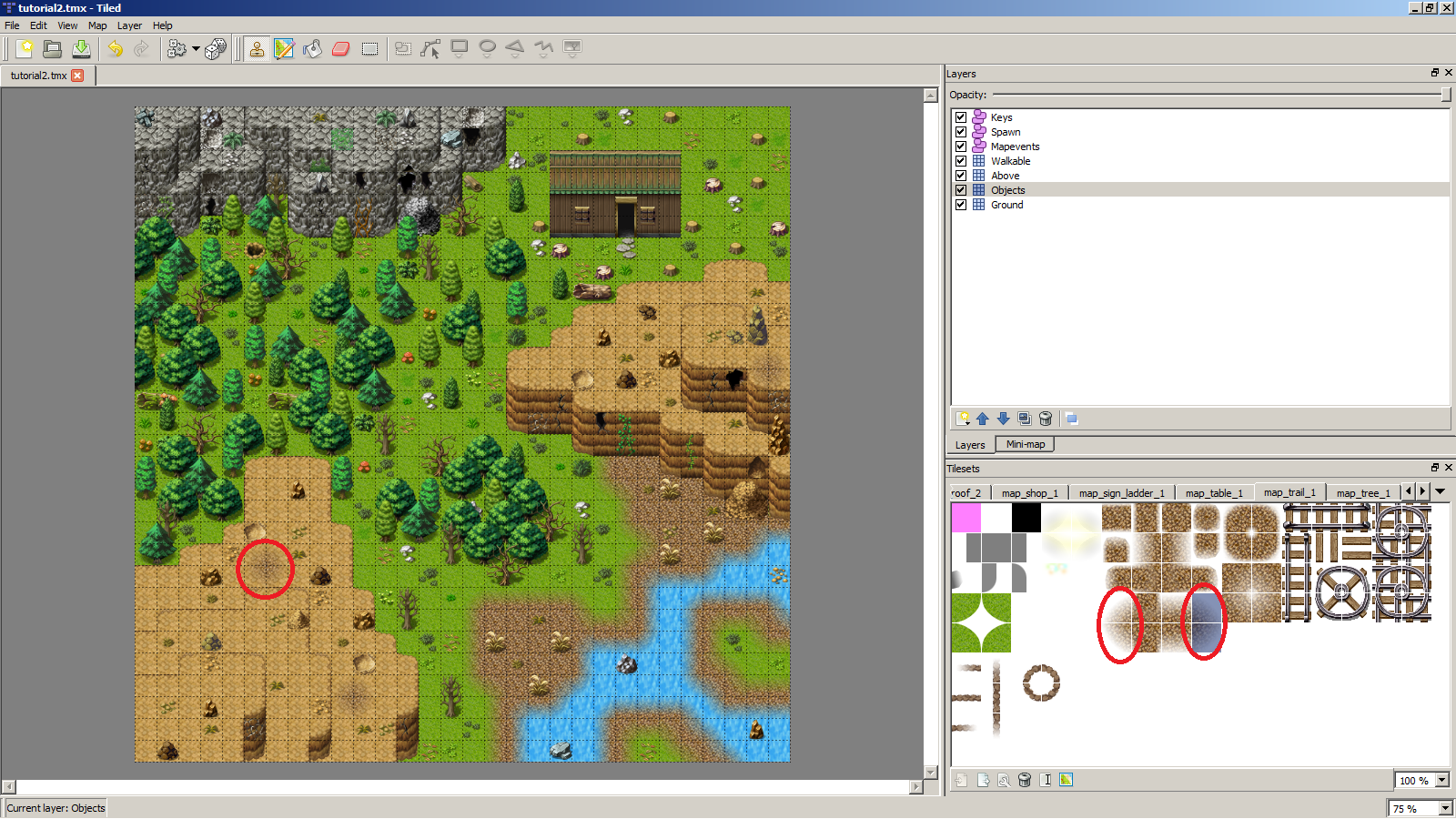Viewport: 1456px width, 819px height.
Task: Select the Stamp Brush tool
Action: pos(257,48)
